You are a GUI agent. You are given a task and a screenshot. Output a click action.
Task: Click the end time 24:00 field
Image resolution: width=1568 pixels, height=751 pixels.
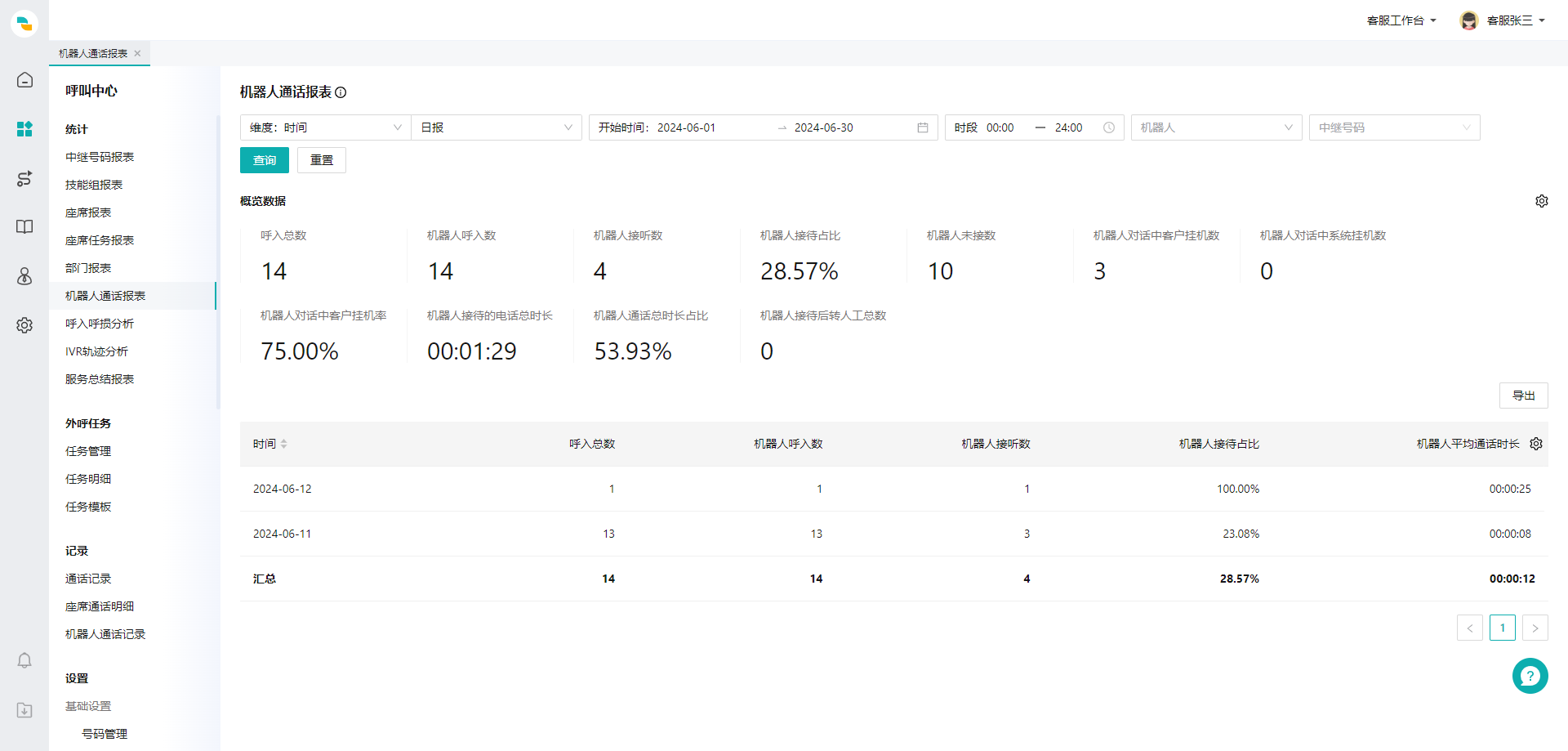point(1068,127)
